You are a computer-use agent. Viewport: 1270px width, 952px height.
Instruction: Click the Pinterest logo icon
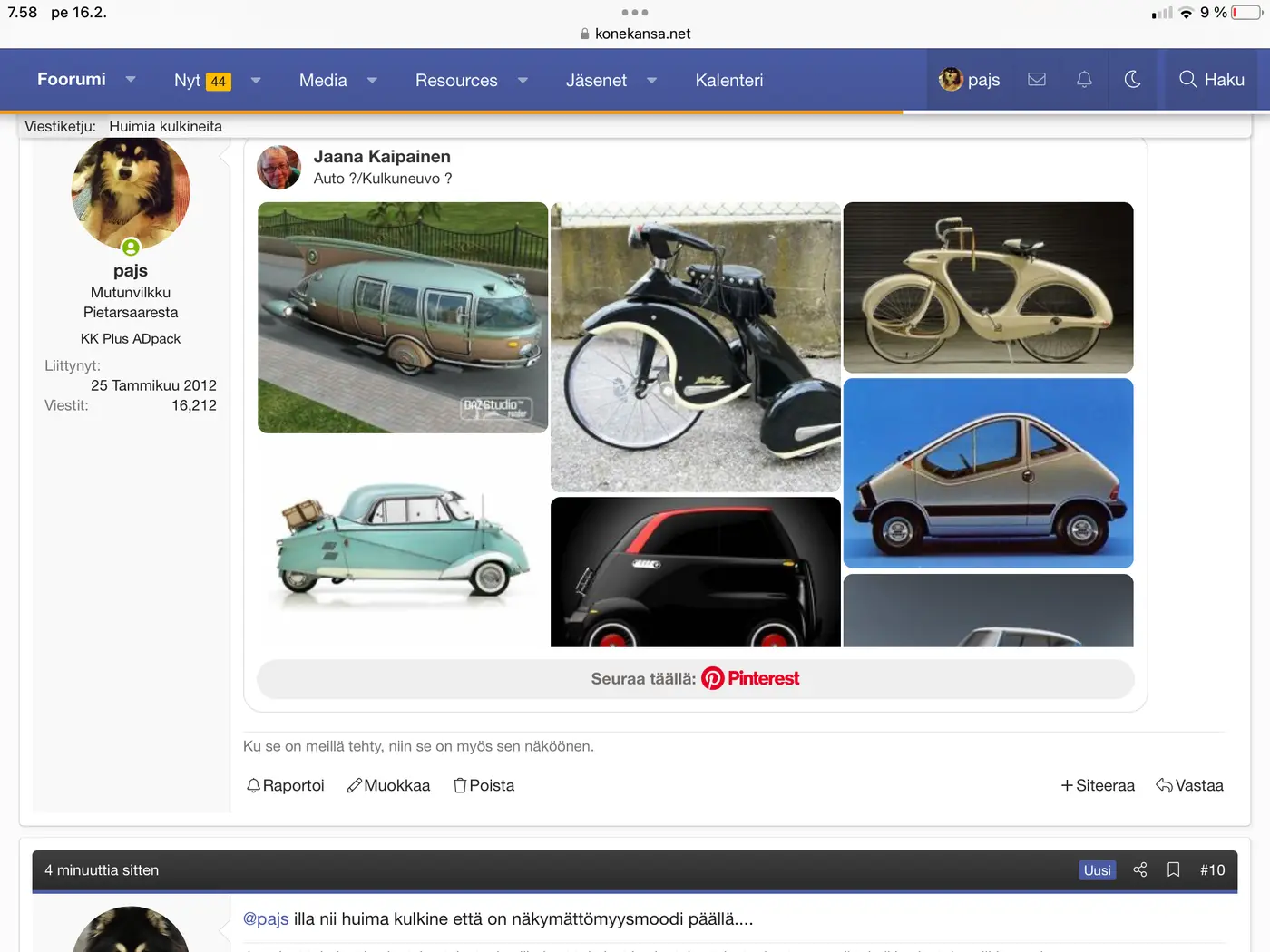713,678
